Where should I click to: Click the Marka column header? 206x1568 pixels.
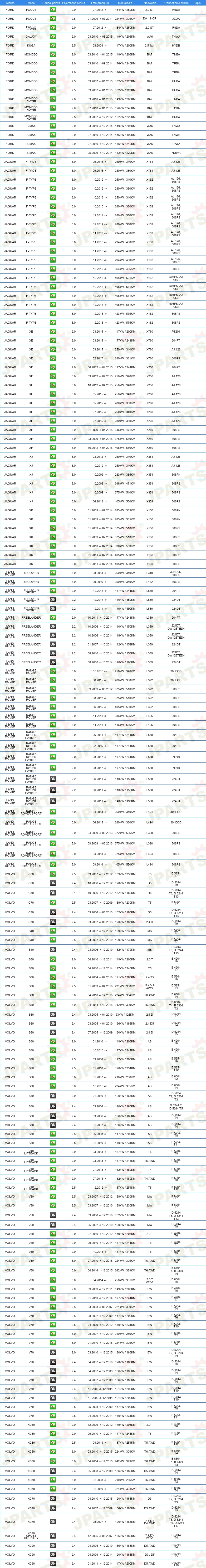(x=10, y=3)
